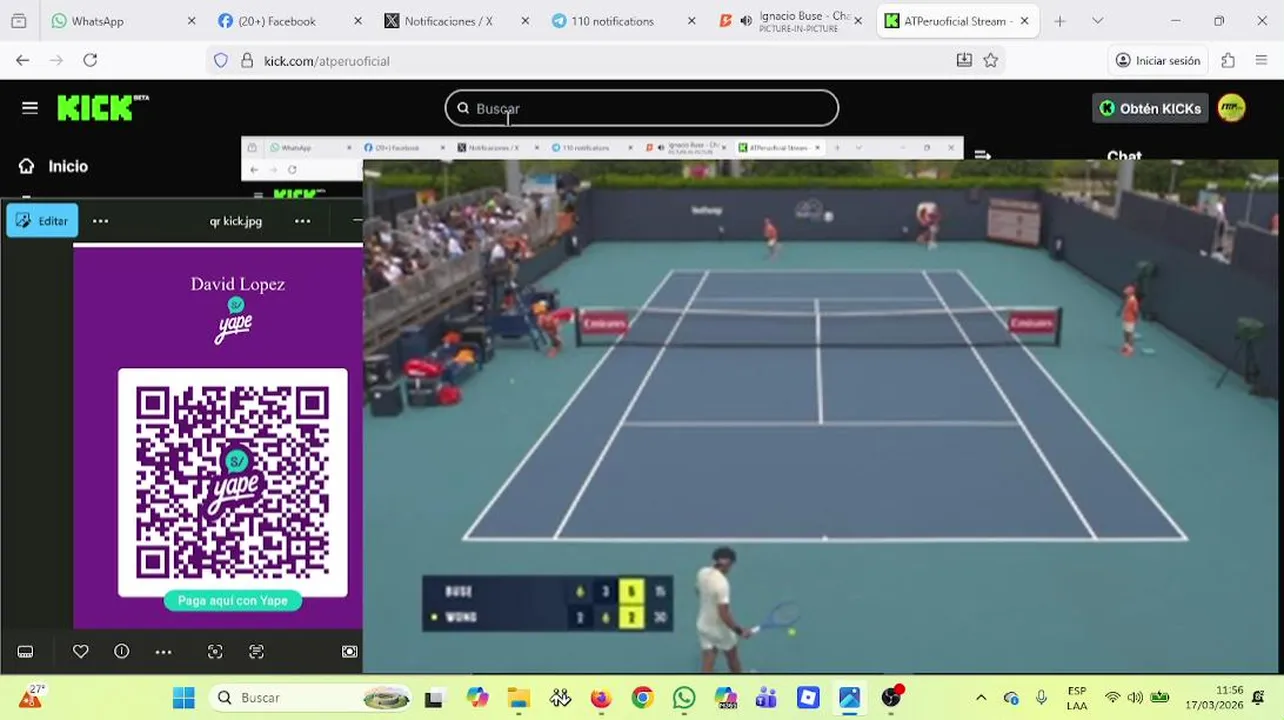Click the install page icon in the address bar
This screenshot has height=720, width=1284.
[x=964, y=61]
